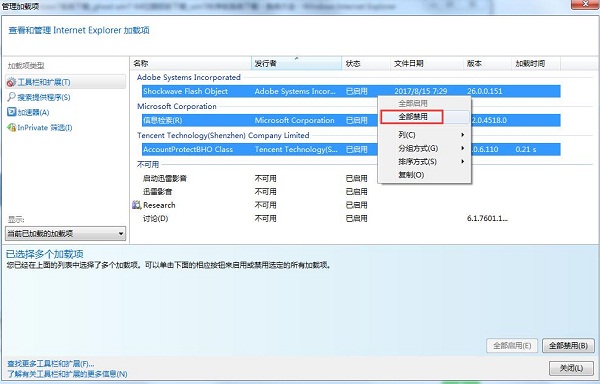Image resolution: width=600 pixels, height=384 pixels.
Task: Select the 迅雷影音 add-on
Action: tap(157, 192)
